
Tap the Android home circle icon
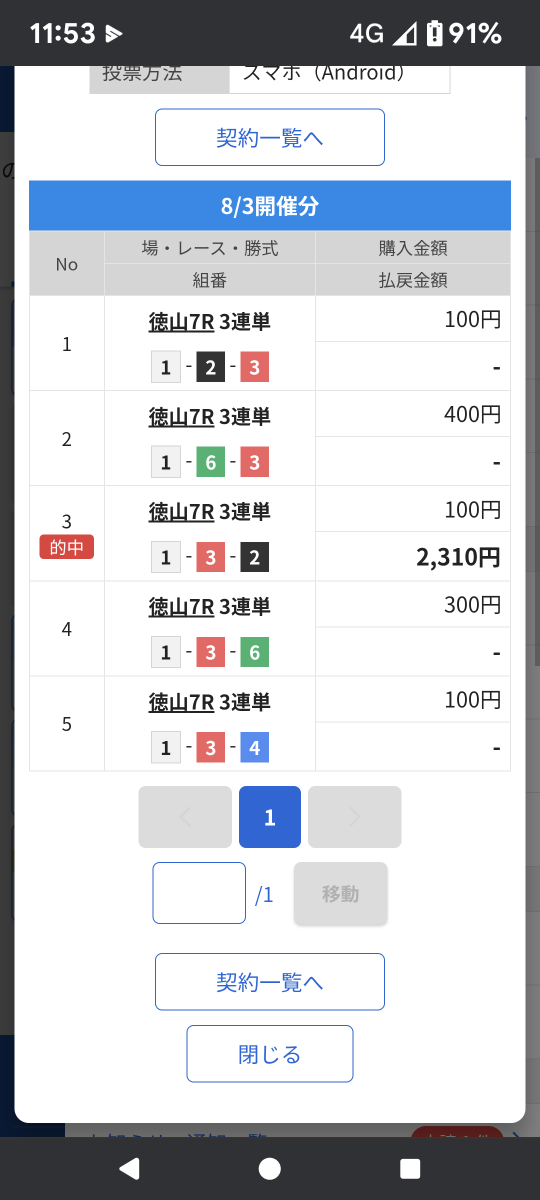pyautogui.click(x=270, y=1168)
